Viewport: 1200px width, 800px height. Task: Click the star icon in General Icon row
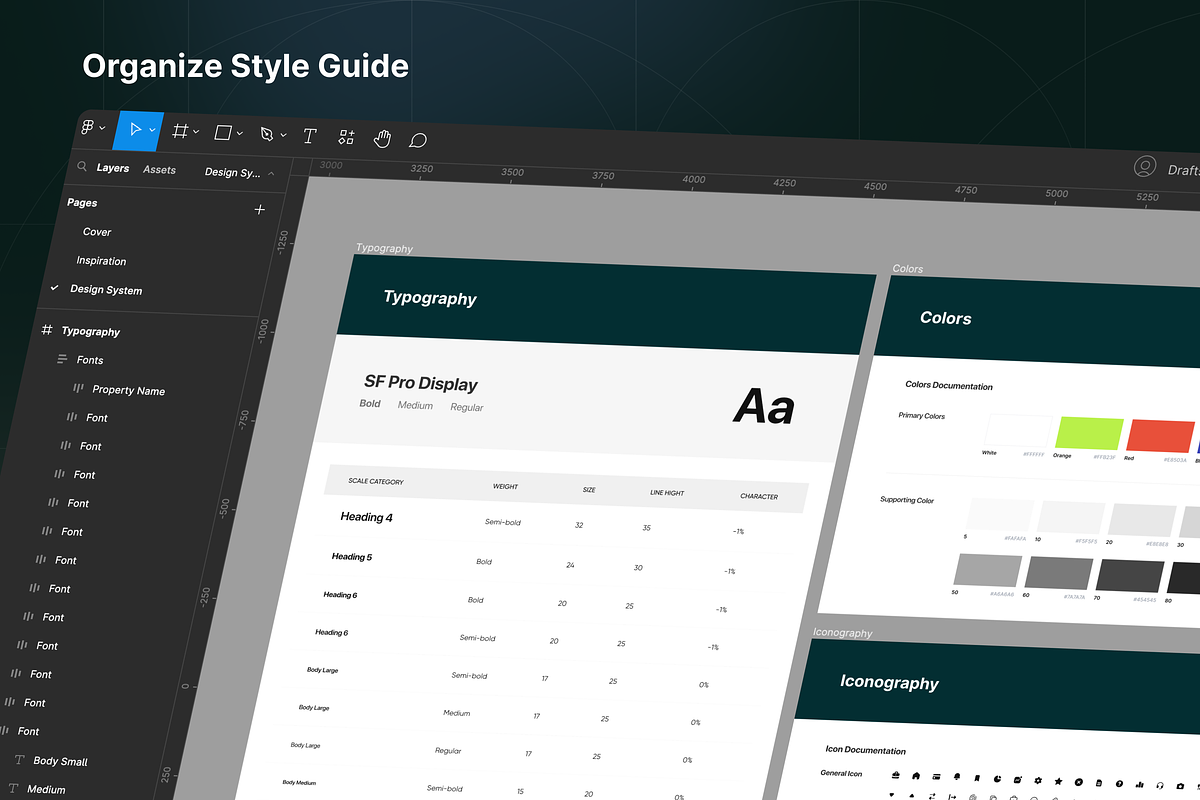[x=1058, y=781]
